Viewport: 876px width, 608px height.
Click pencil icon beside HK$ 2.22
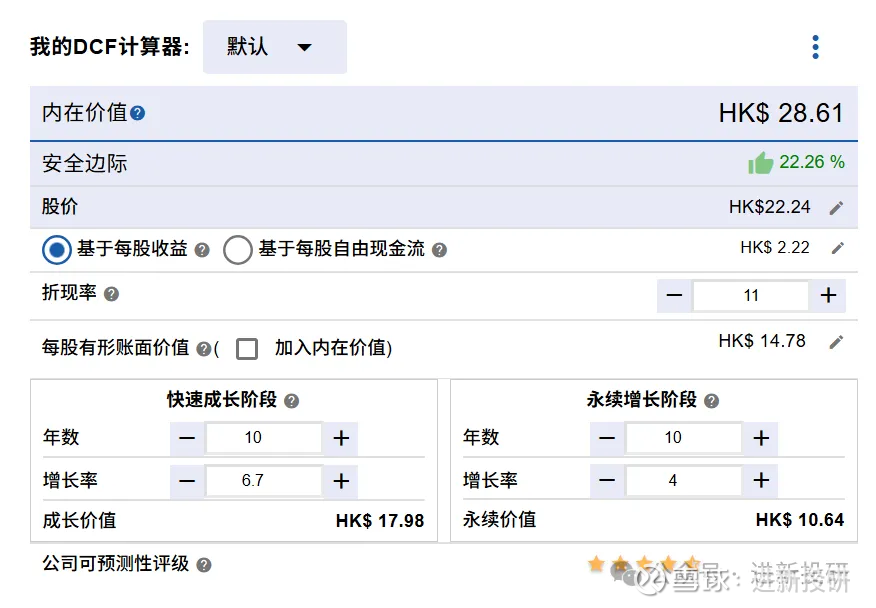pos(838,248)
